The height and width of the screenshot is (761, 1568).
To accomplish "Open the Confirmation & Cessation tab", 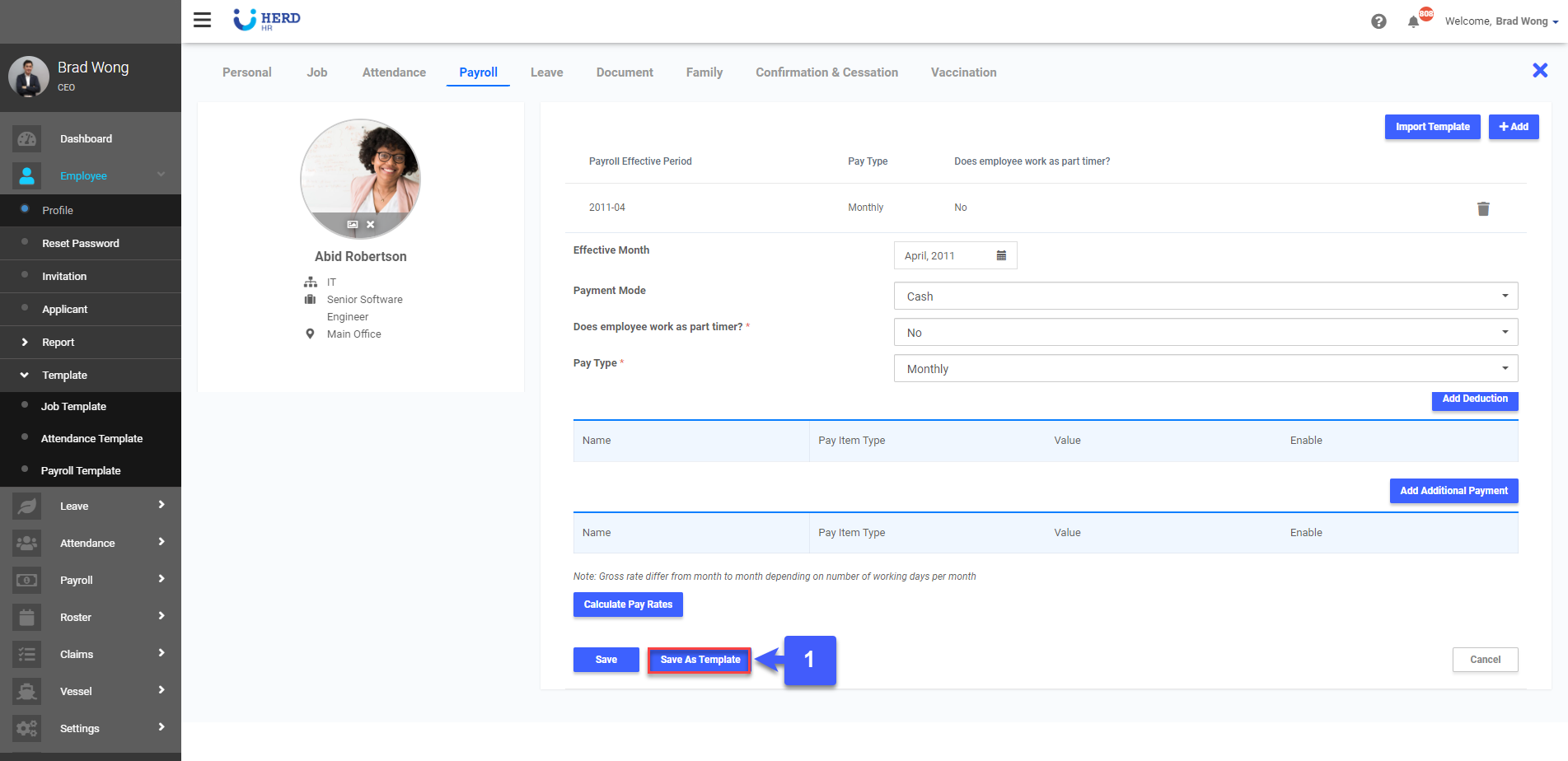I will (x=826, y=72).
